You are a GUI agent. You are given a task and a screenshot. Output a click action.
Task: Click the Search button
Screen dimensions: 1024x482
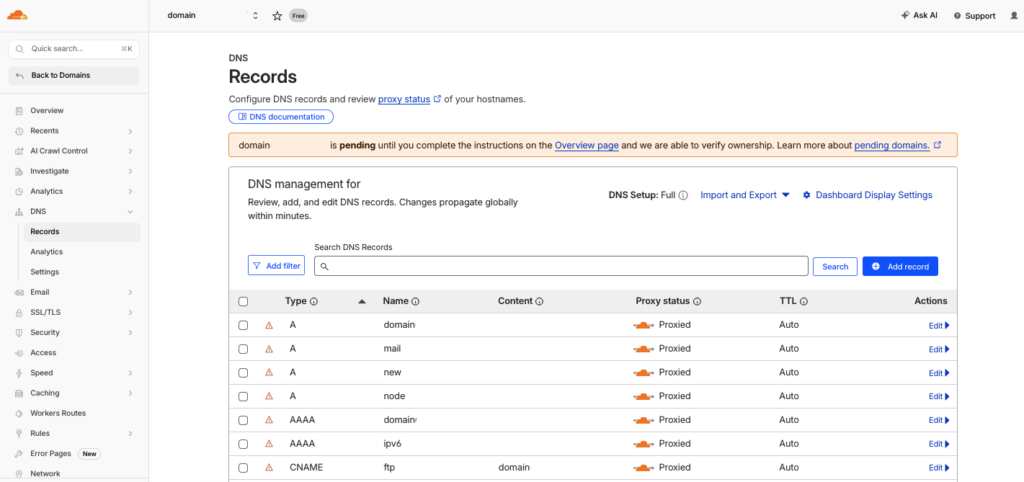(x=835, y=266)
